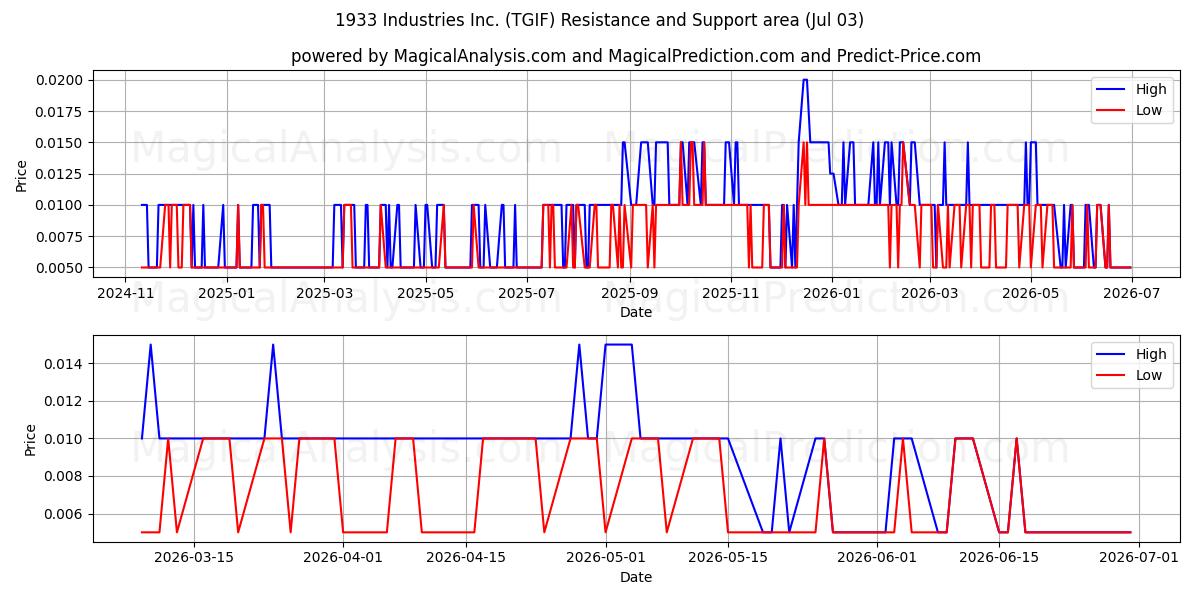This screenshot has height=600, width=1200.
Task: Click the 0.015 blue plateau near 2026-05-01
Action: (618, 345)
